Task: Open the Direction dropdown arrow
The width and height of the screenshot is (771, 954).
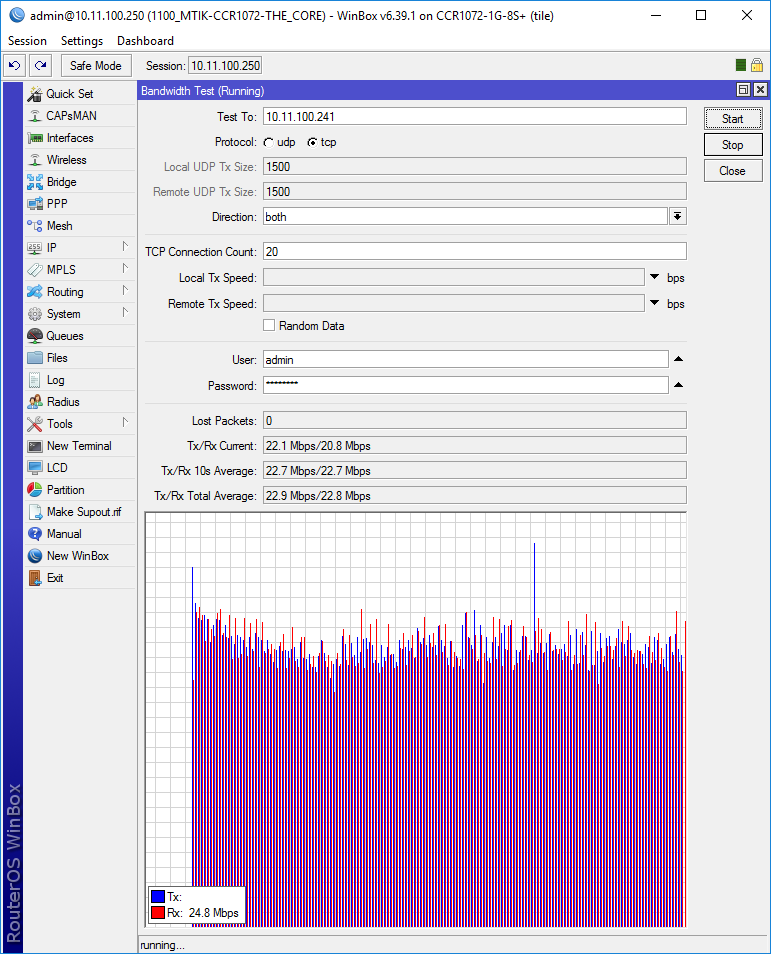Action: [x=677, y=217]
